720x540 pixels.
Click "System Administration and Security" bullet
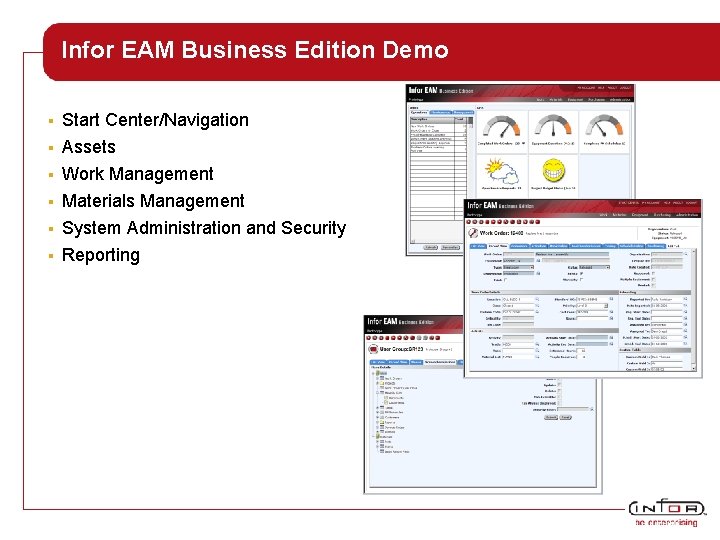click(204, 228)
